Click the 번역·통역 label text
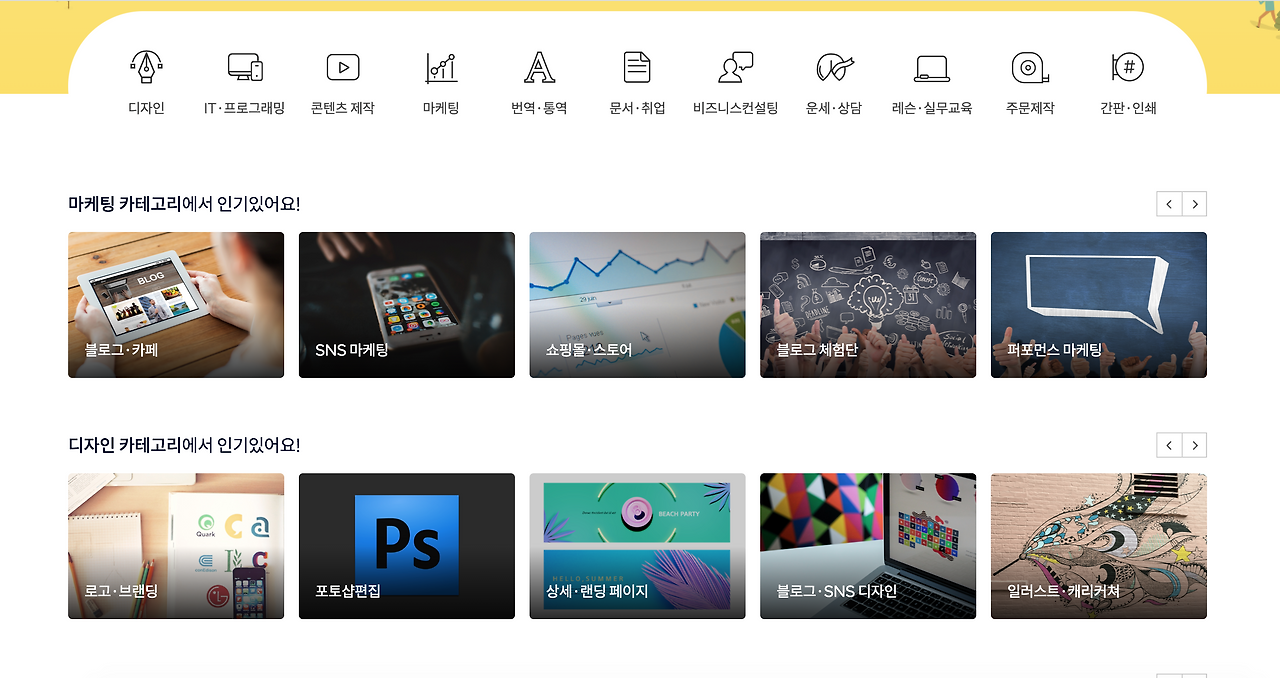Screen dimensions: 1280x678 pyautogui.click(x=539, y=108)
